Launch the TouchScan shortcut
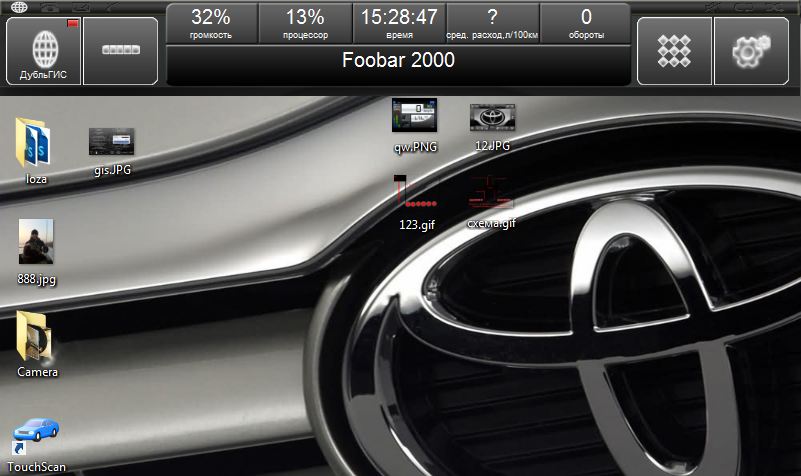The width and height of the screenshot is (801, 476). [x=36, y=445]
